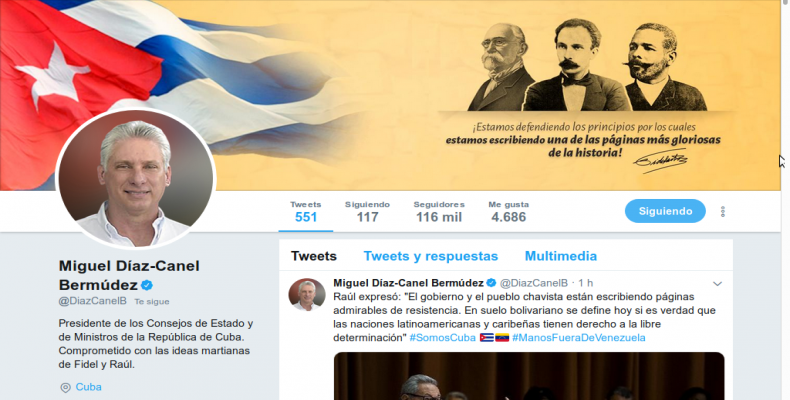Click the #ManosFueraDeVenezuela hashtag
The width and height of the screenshot is (790, 400).
coord(578,338)
